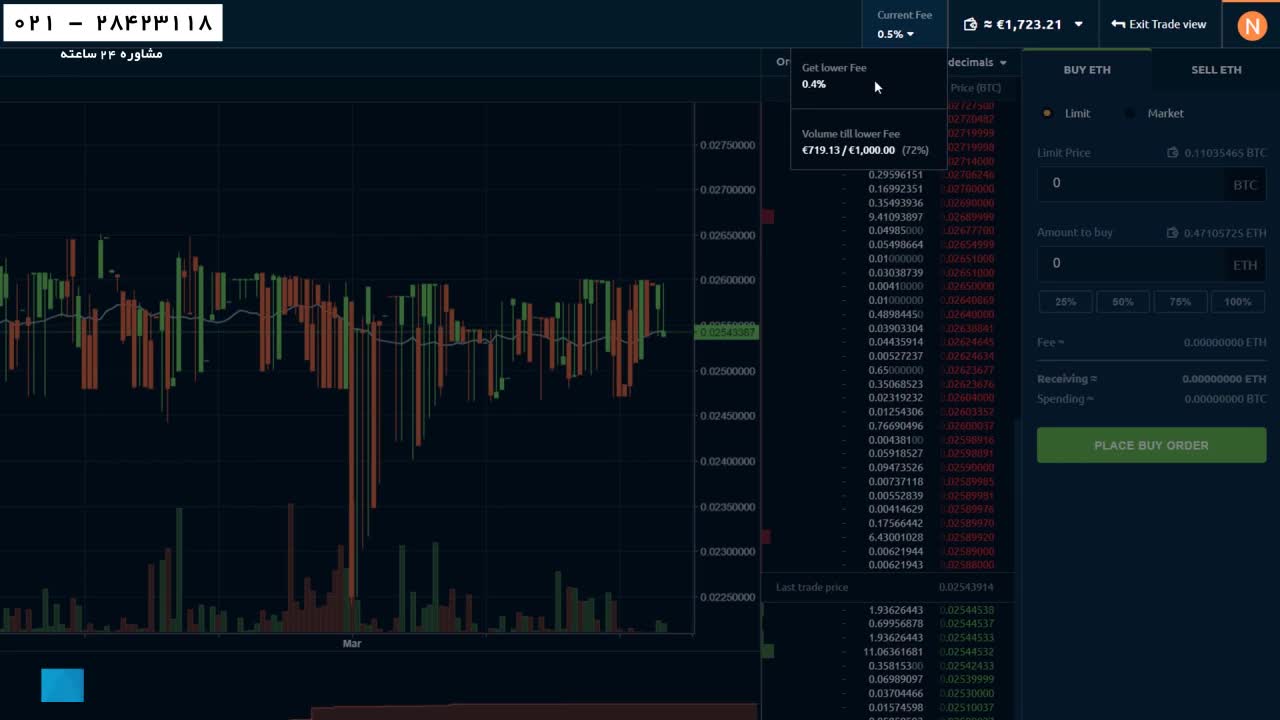Image resolution: width=1280 pixels, height=720 pixels.
Task: Click the orange N profile avatar
Action: [1252, 25]
